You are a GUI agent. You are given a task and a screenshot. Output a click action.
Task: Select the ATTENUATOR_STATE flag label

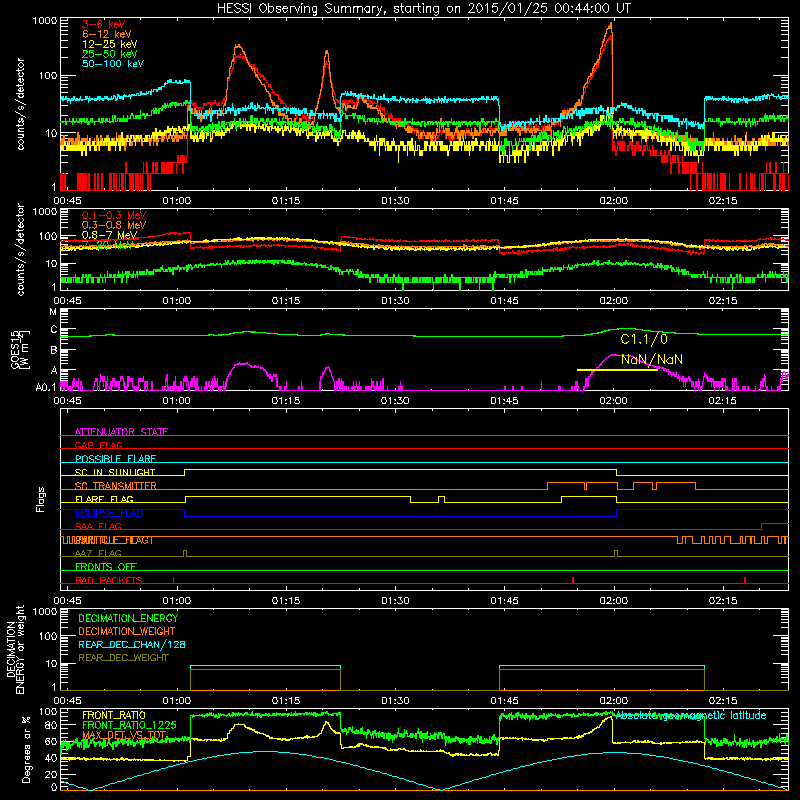[121, 432]
